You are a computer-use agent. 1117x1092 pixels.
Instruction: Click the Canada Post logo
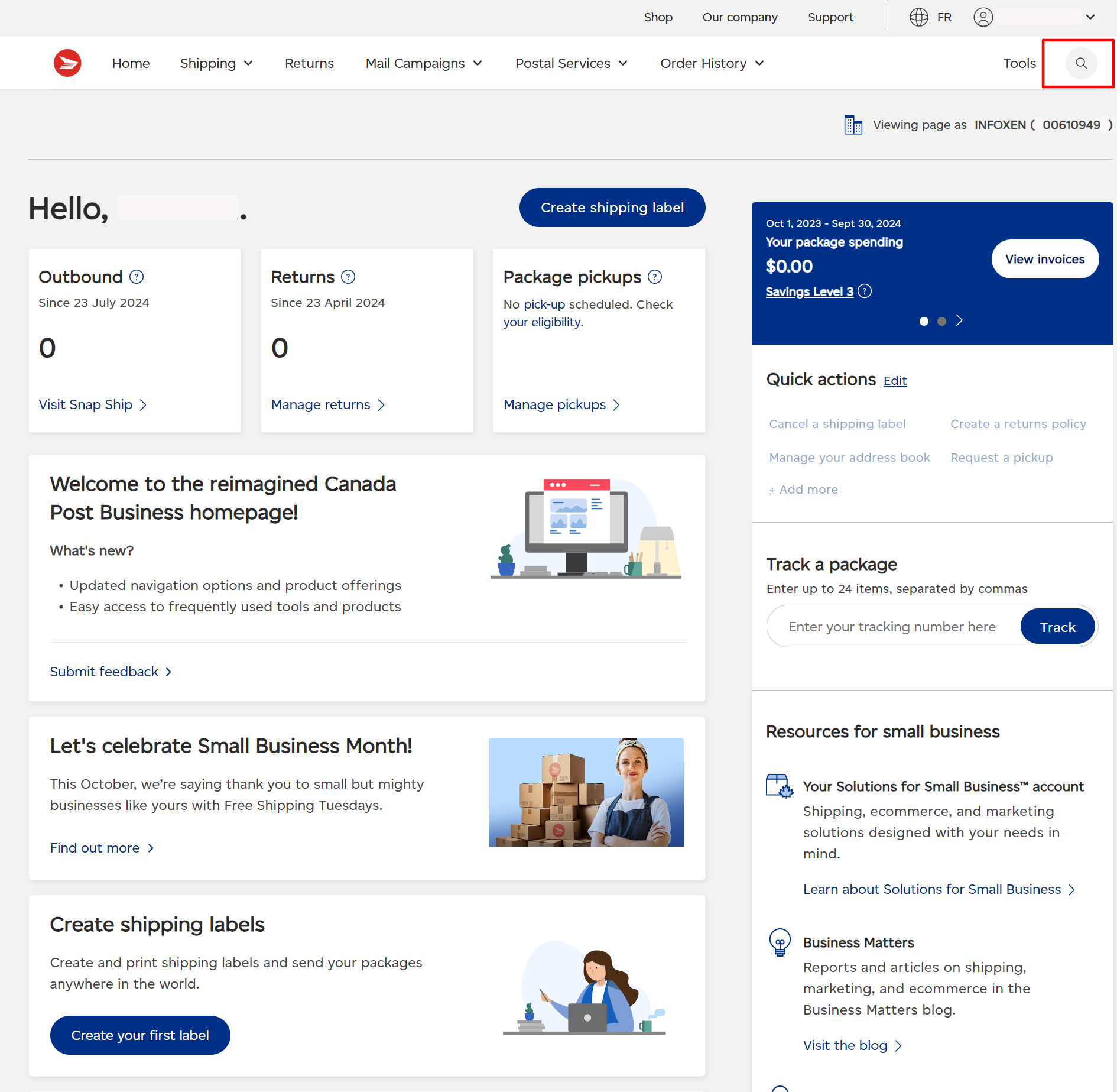tap(67, 63)
